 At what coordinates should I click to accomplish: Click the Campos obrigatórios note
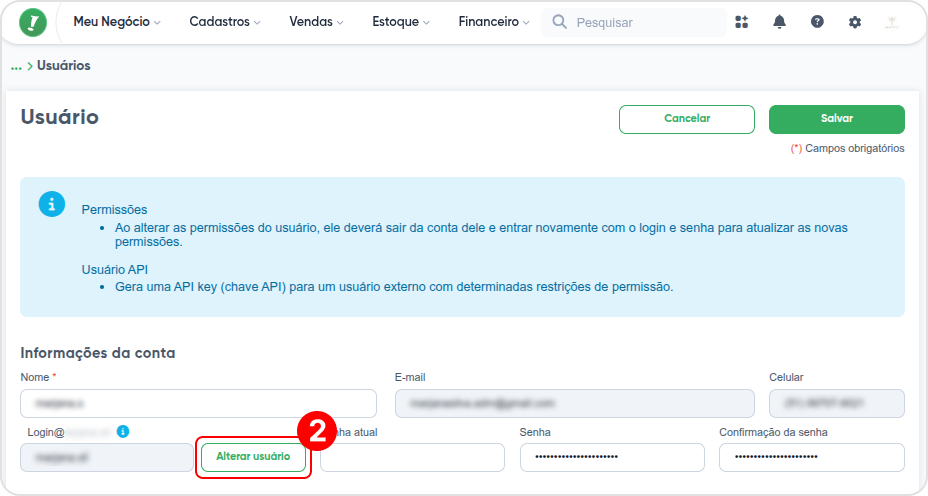tap(848, 148)
